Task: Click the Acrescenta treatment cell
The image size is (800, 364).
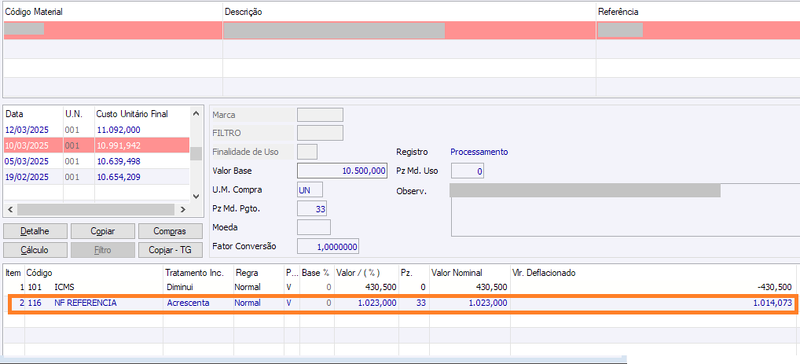Action: point(188,303)
